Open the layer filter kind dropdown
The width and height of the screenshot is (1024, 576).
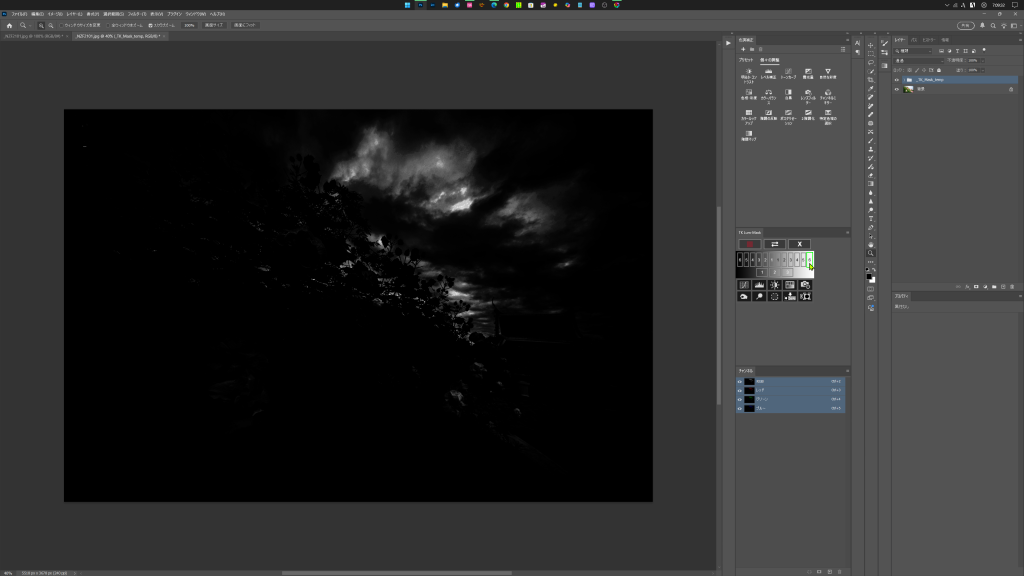point(914,51)
